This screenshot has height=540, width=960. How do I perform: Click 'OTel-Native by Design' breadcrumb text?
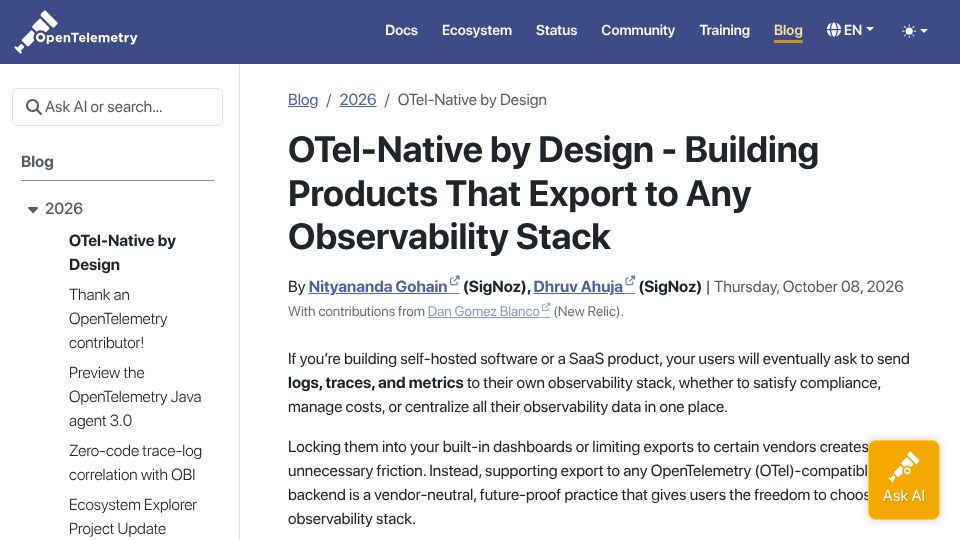472,100
